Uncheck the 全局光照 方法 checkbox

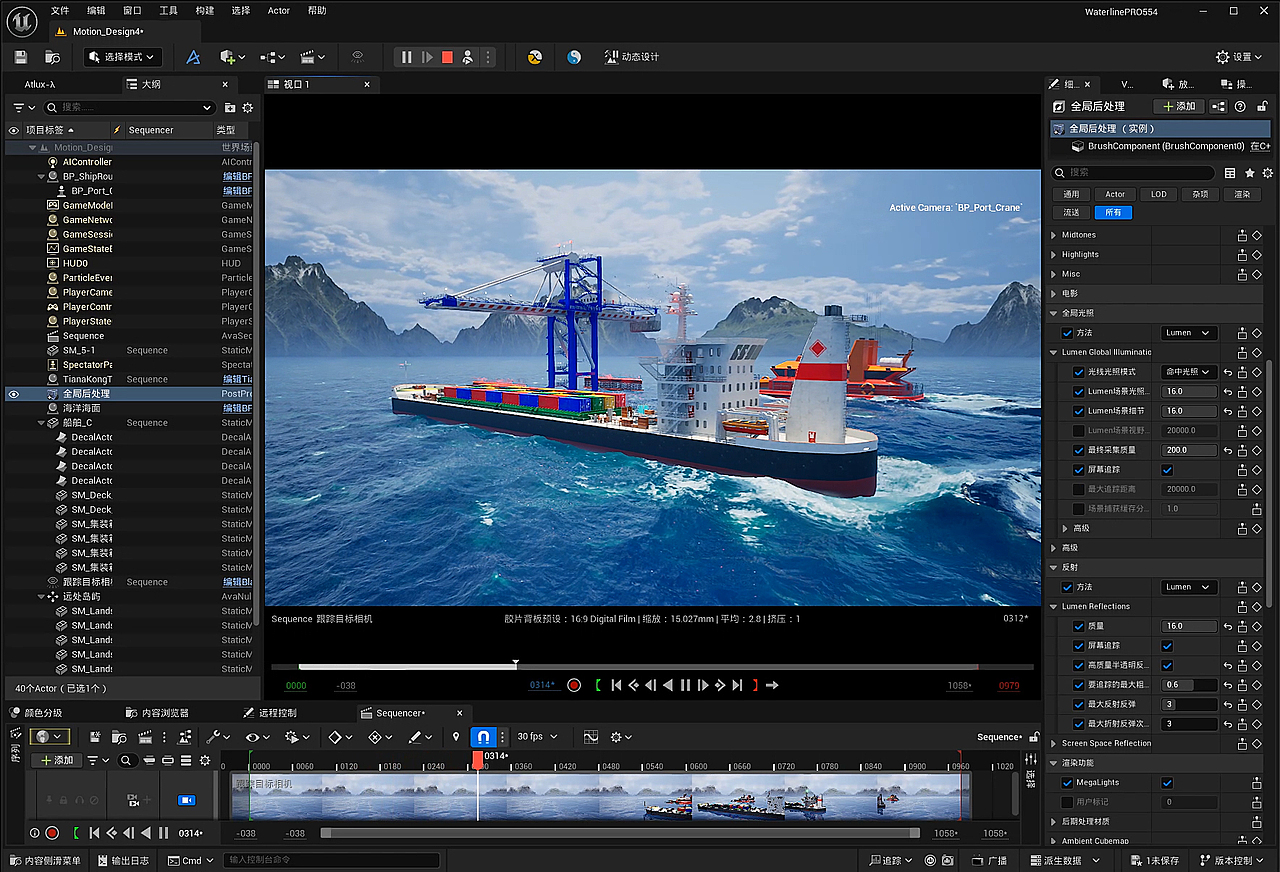1067,333
